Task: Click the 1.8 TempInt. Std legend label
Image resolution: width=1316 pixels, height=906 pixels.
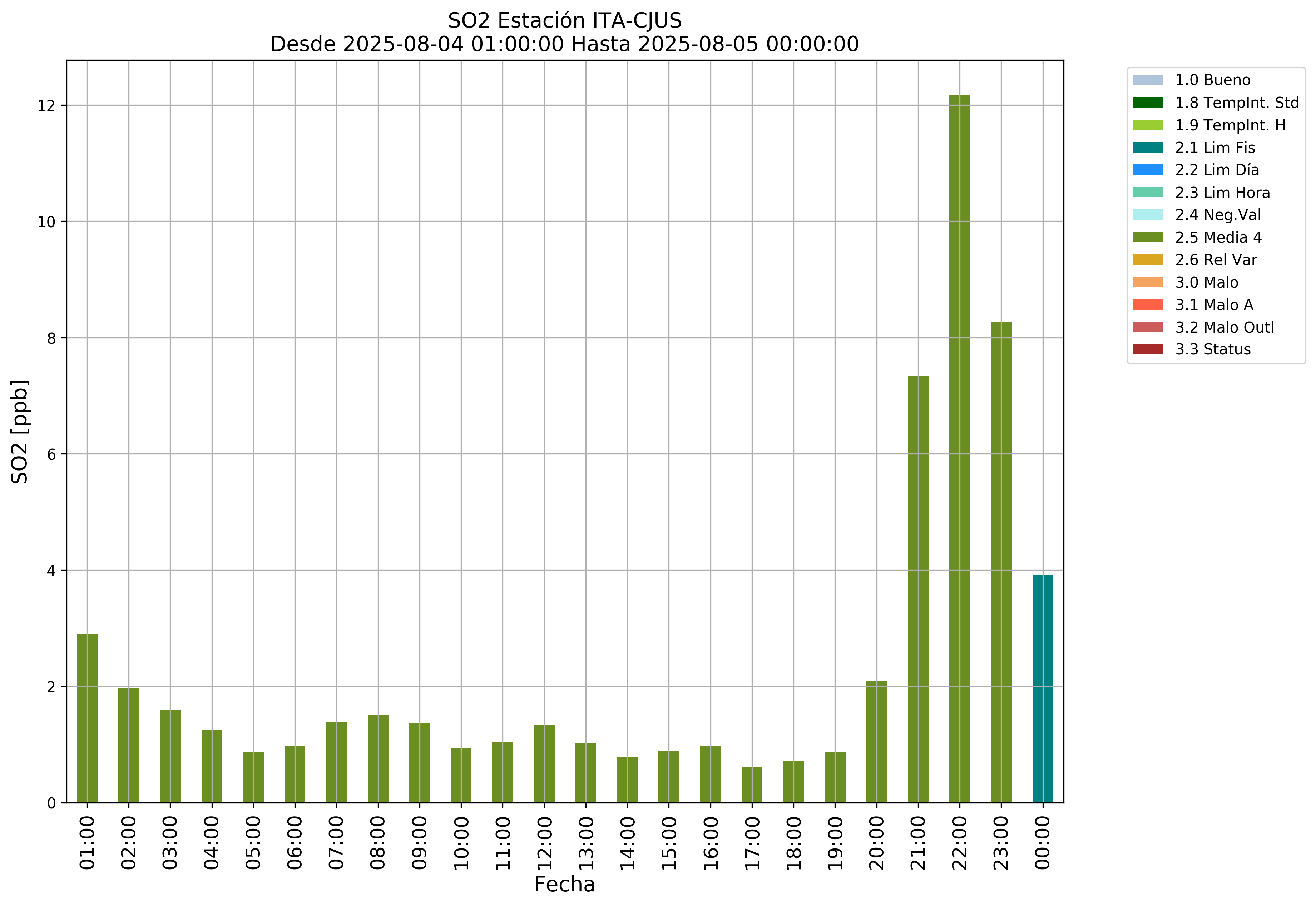Action: pos(1237,103)
